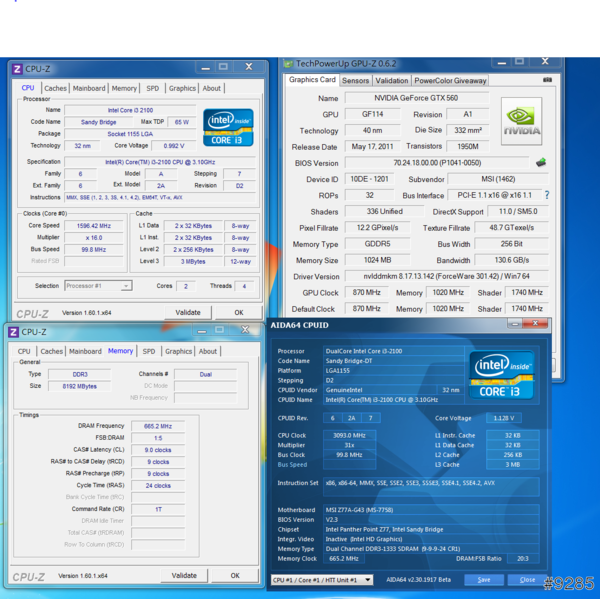
Task: Open the Processor #1 selection dropdown
Action: point(98,285)
